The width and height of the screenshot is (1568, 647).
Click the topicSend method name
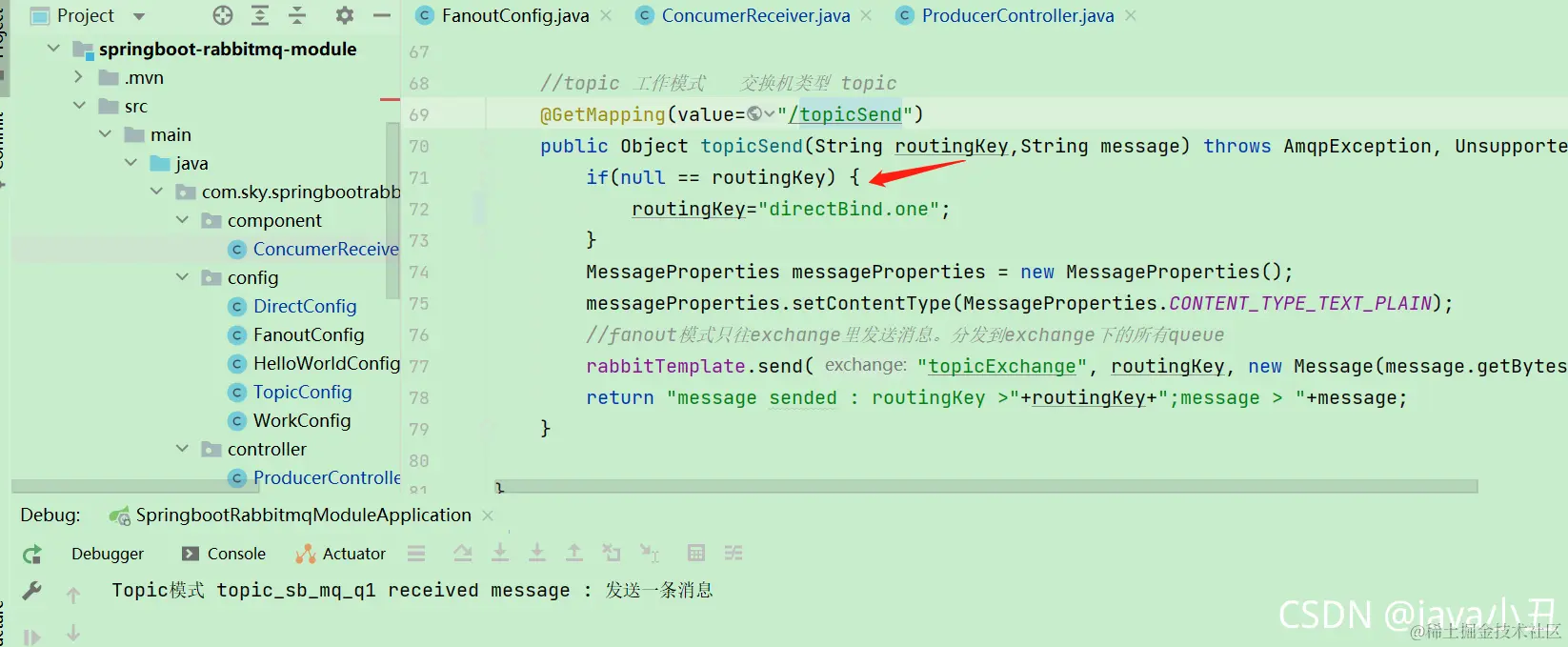tap(752, 146)
